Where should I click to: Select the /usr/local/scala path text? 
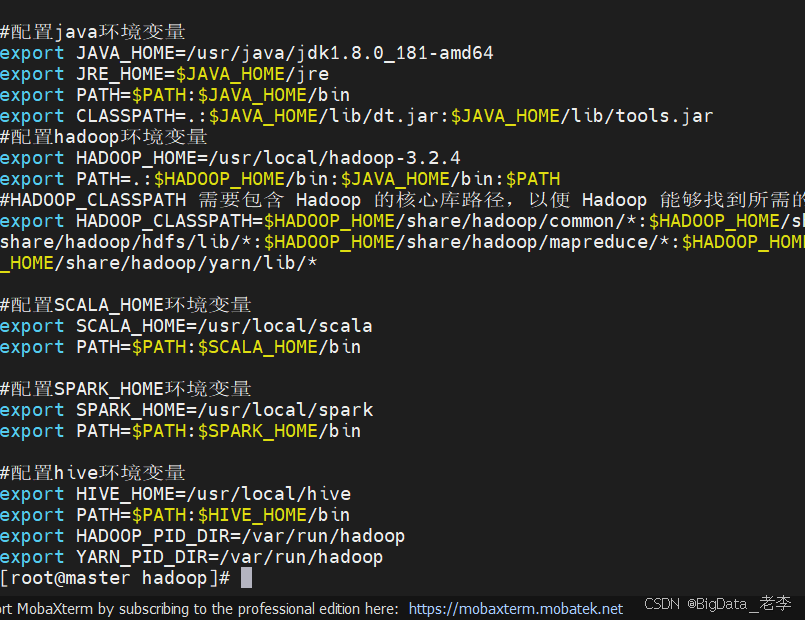coord(290,325)
